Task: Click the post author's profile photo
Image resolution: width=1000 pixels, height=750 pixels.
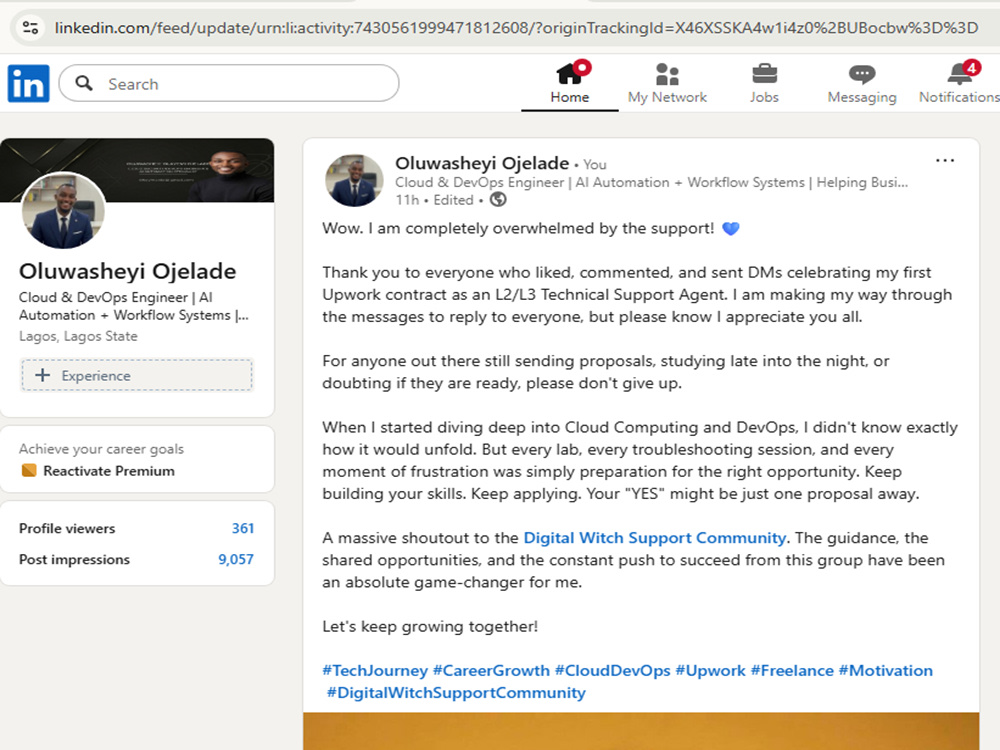Action: tap(355, 180)
